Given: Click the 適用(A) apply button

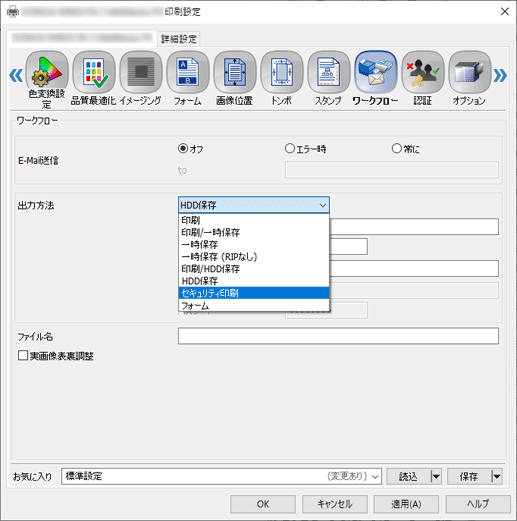Looking at the screenshot, I should tap(406, 504).
